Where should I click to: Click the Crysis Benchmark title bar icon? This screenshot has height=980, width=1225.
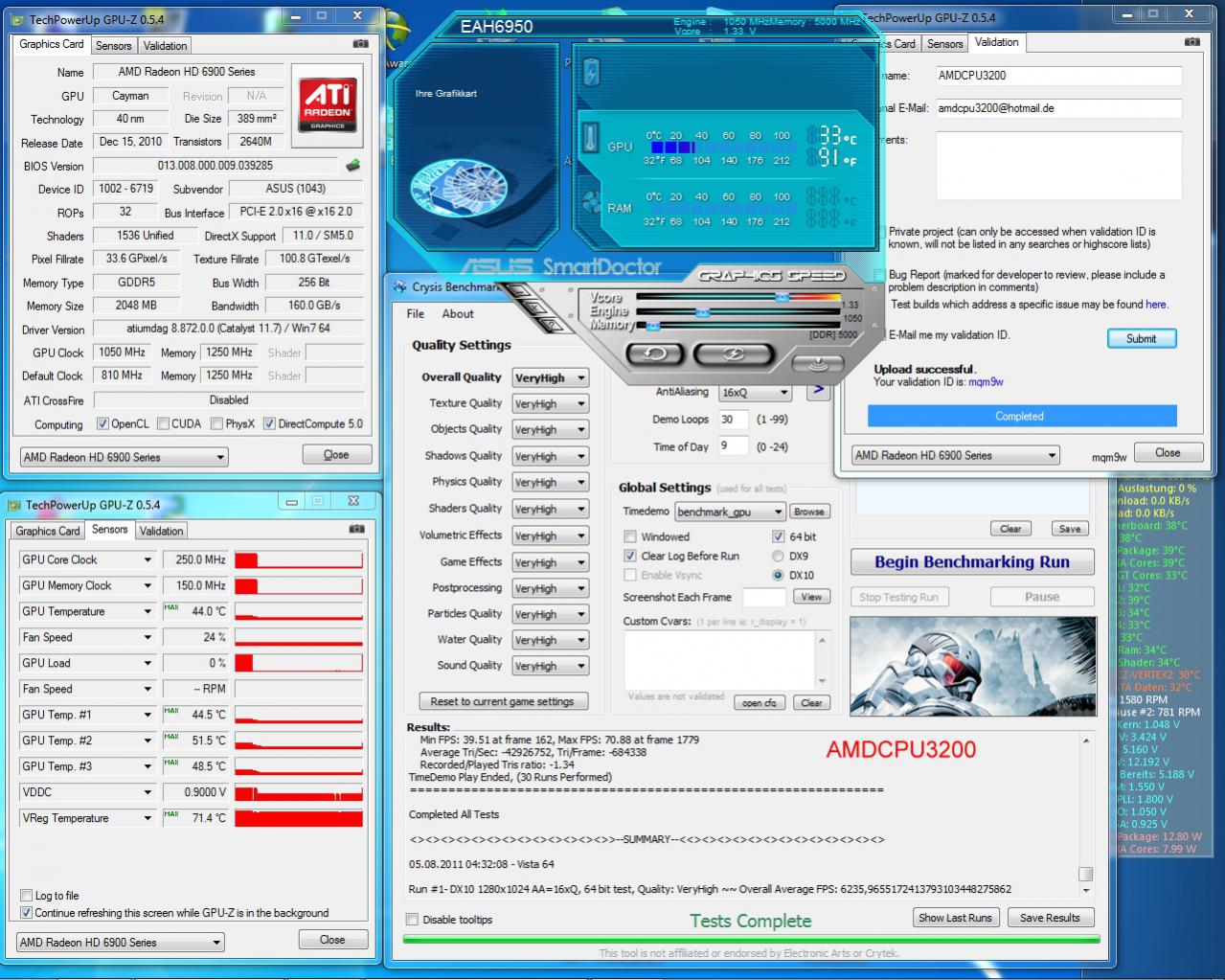[400, 286]
